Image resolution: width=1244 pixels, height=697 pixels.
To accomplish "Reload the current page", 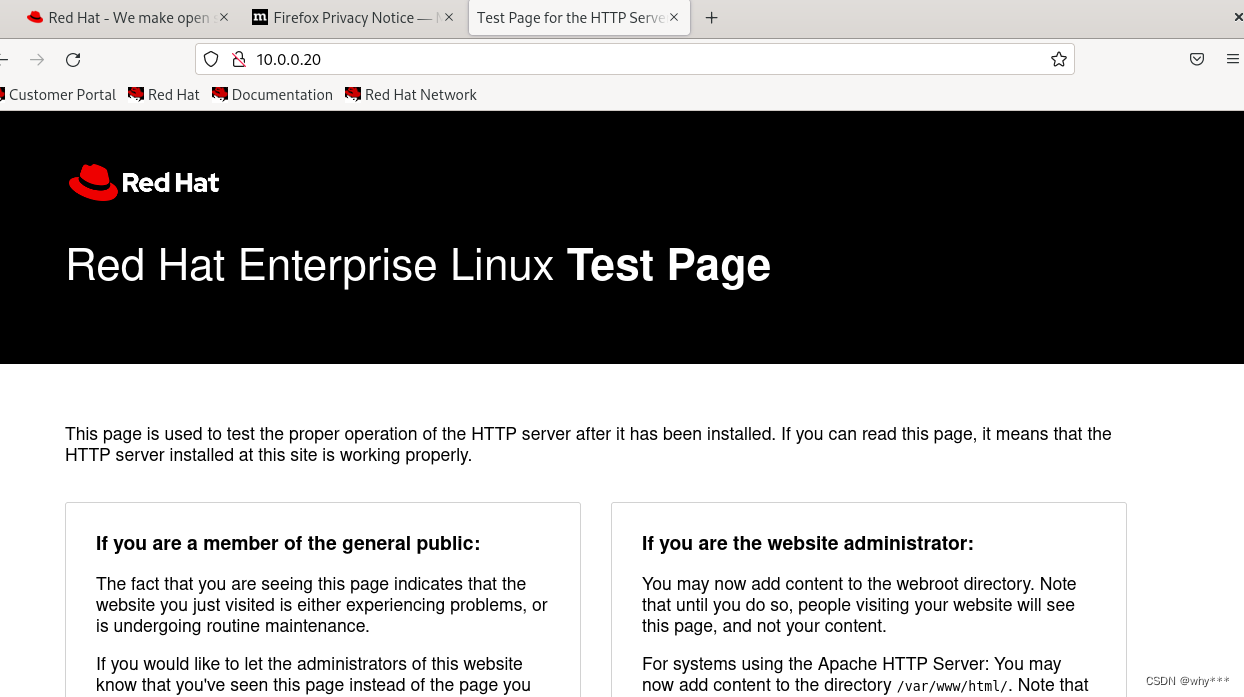I will 73,60.
